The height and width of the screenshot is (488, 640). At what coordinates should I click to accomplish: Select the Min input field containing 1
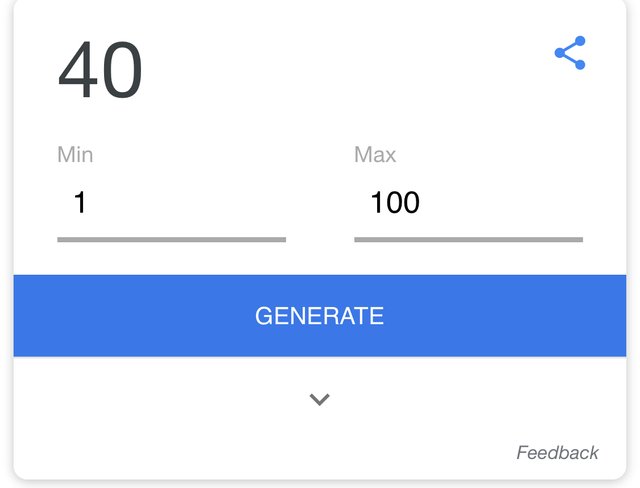171,202
